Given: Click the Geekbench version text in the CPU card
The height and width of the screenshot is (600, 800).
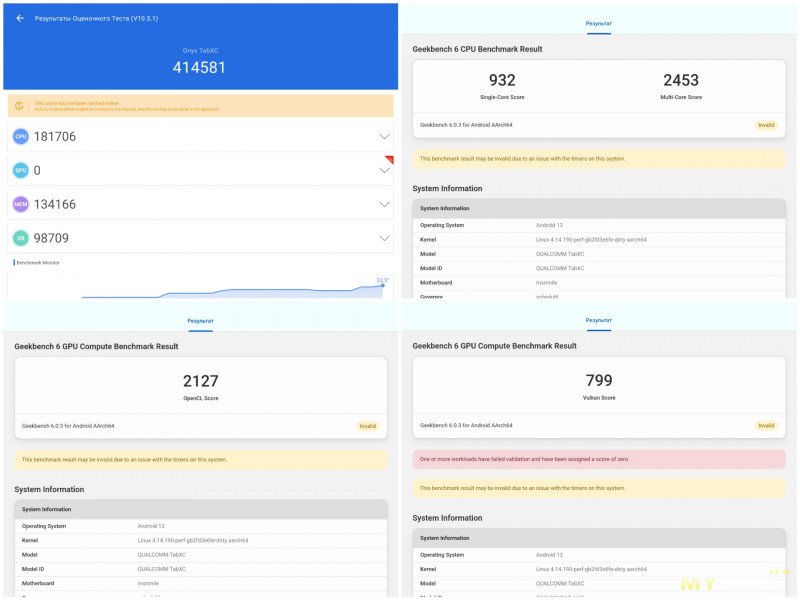Looking at the screenshot, I should tap(466, 124).
